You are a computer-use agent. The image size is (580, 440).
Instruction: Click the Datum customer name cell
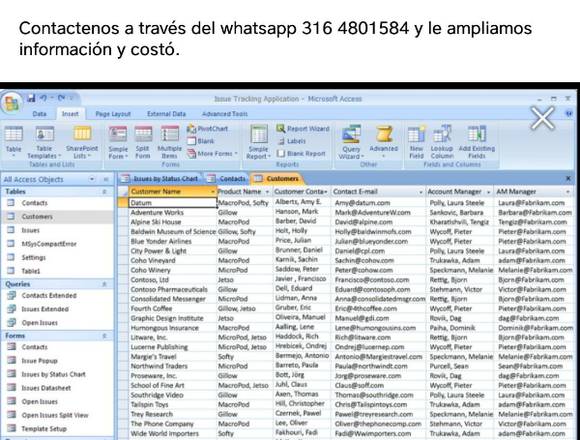point(173,203)
